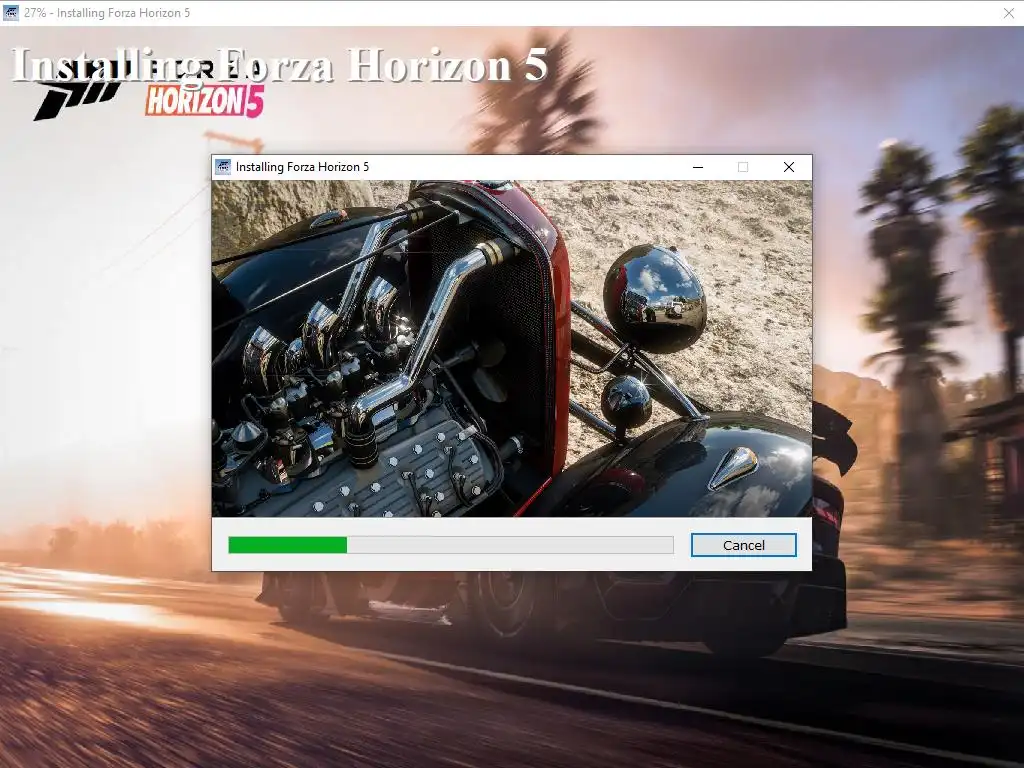Minimize the Installing Forza Horizon 5 dialog
The height and width of the screenshot is (768, 1024).
[697, 167]
